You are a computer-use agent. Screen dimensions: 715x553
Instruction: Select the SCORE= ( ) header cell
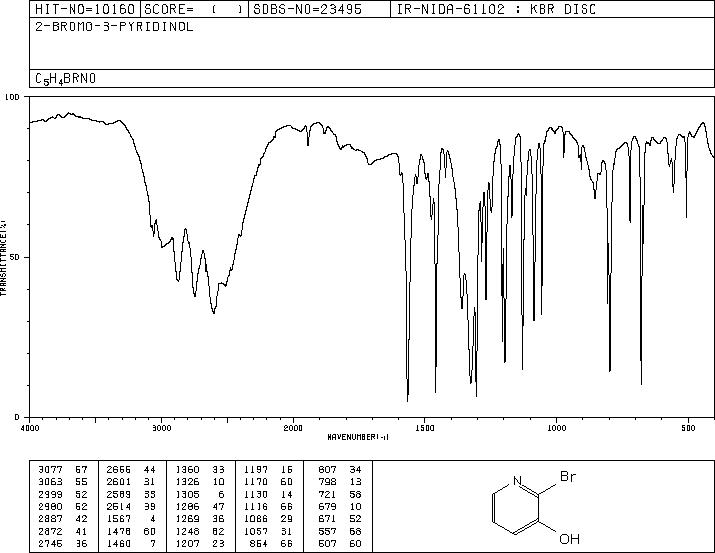[194, 9]
